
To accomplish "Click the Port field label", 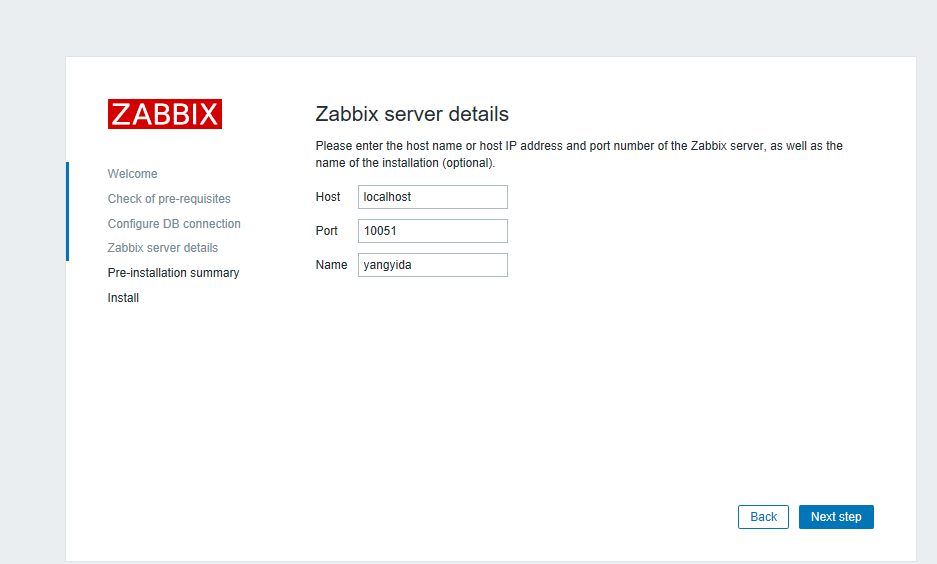I will coord(327,231).
